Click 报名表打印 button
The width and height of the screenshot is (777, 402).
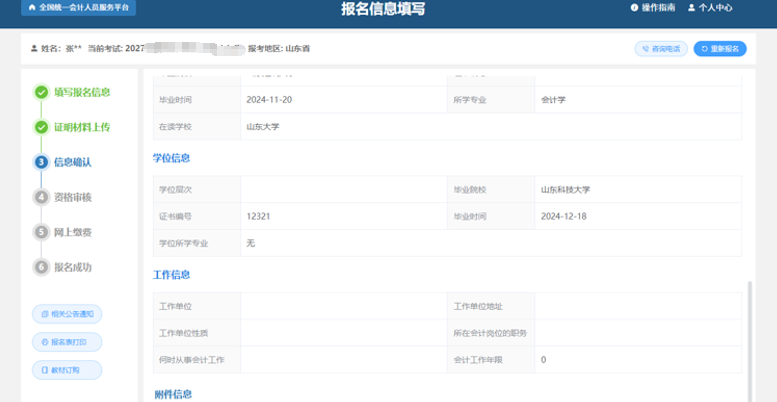(67, 342)
